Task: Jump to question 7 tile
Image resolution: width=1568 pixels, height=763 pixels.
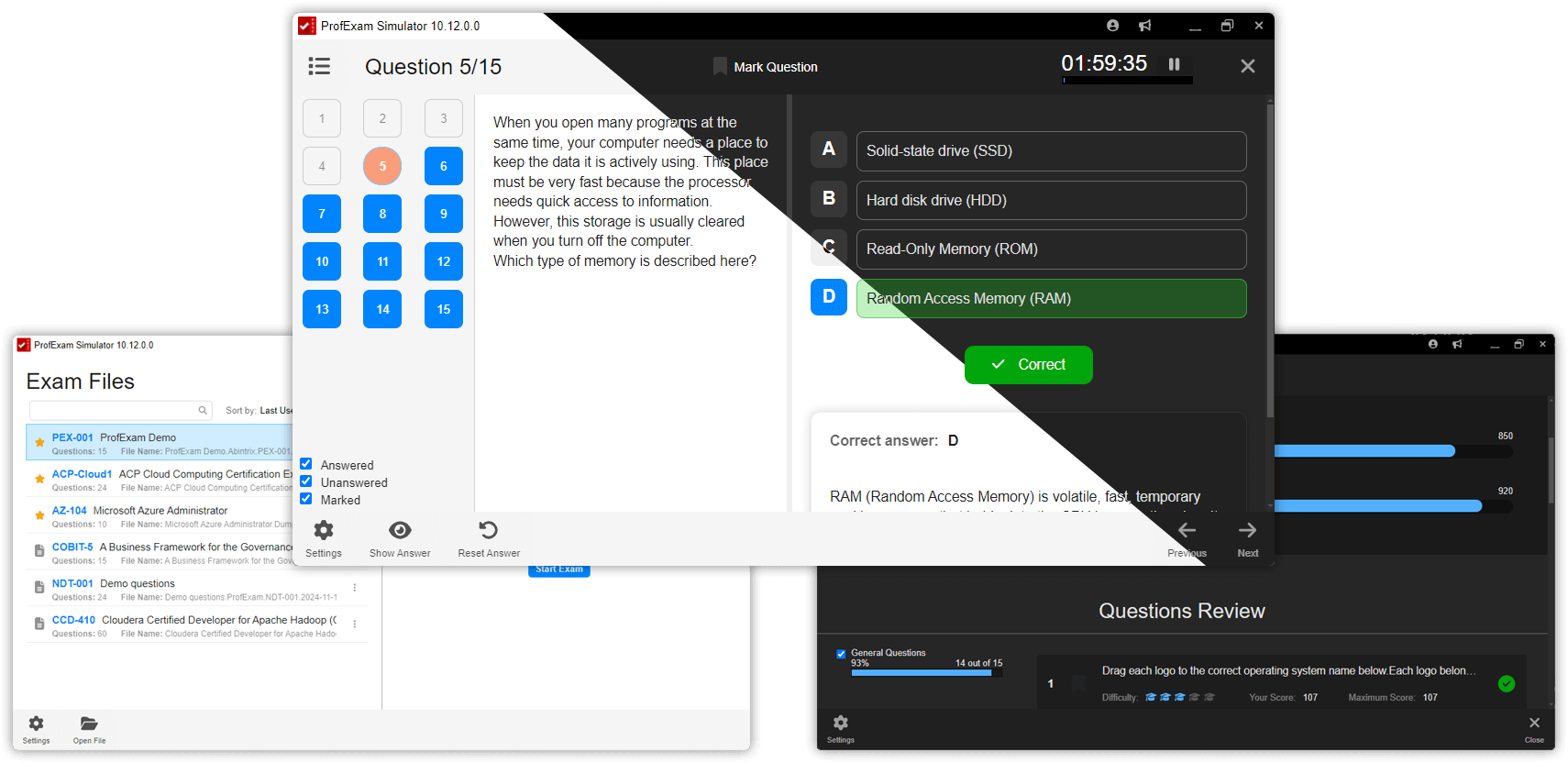Action: [322, 214]
